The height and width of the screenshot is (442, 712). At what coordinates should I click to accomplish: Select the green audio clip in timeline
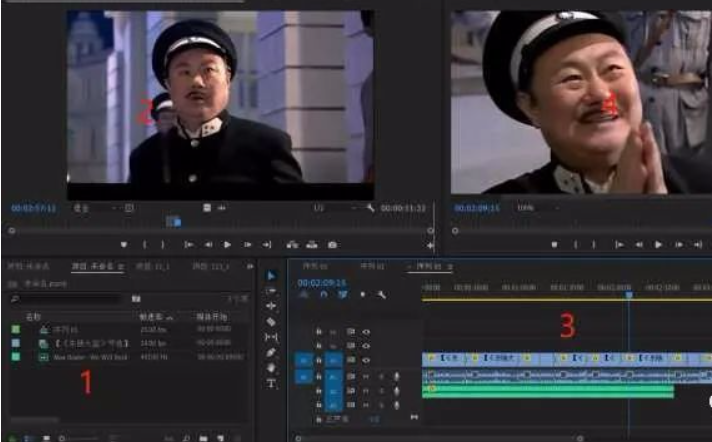[548, 391]
